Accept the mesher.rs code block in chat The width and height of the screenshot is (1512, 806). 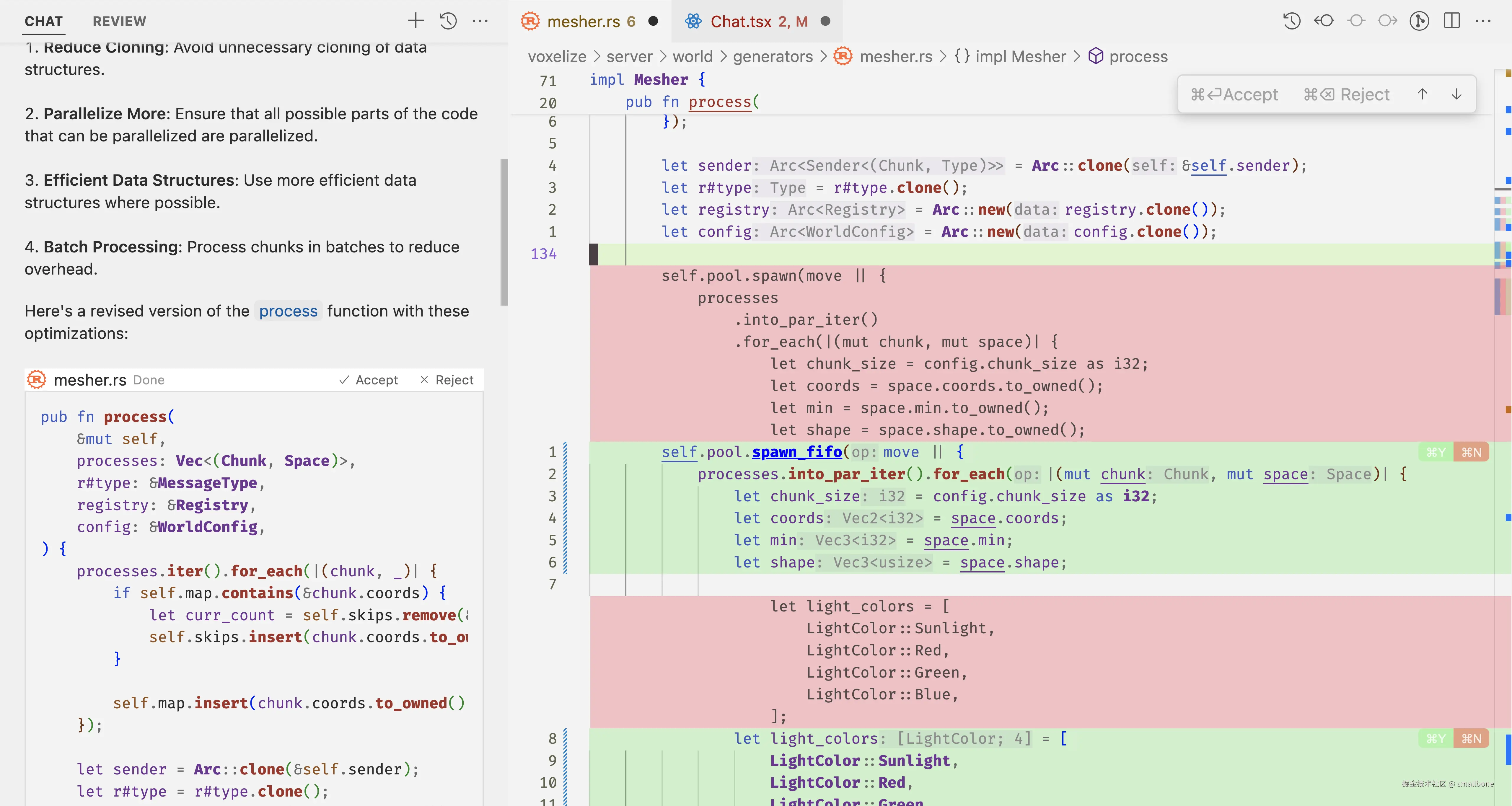point(369,380)
